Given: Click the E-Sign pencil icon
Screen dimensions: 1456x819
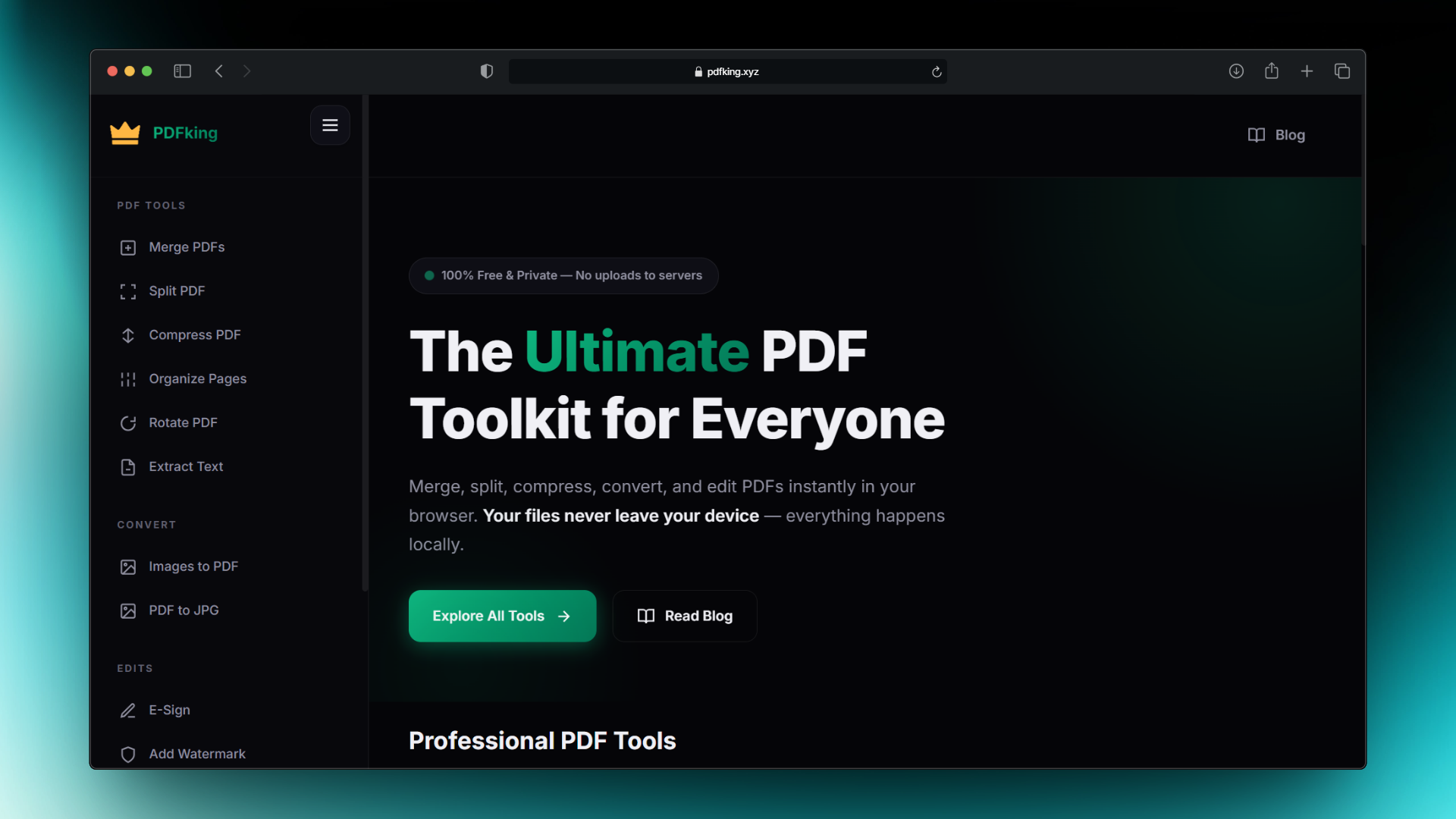Looking at the screenshot, I should point(127,711).
